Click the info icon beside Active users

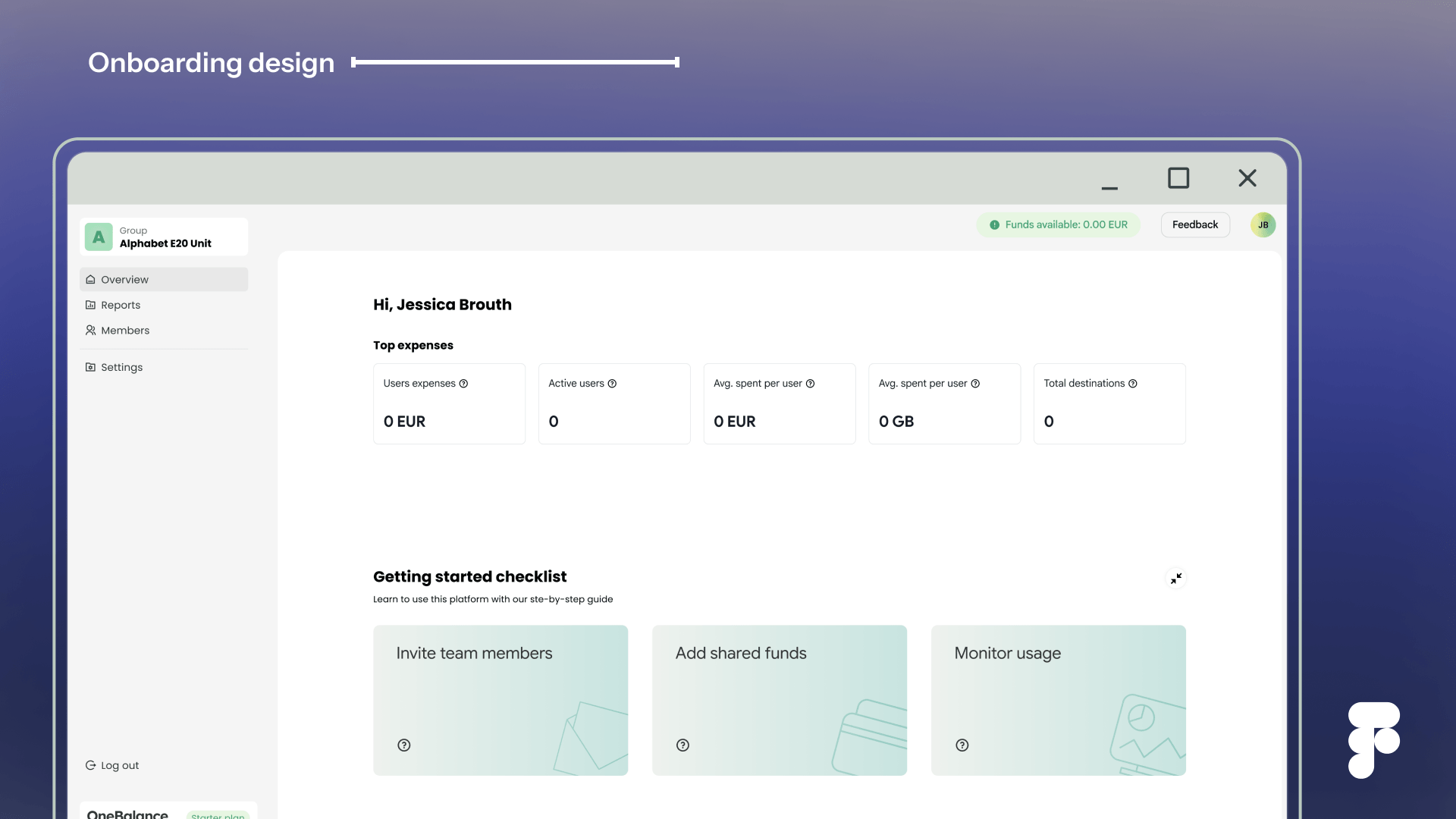coord(612,384)
